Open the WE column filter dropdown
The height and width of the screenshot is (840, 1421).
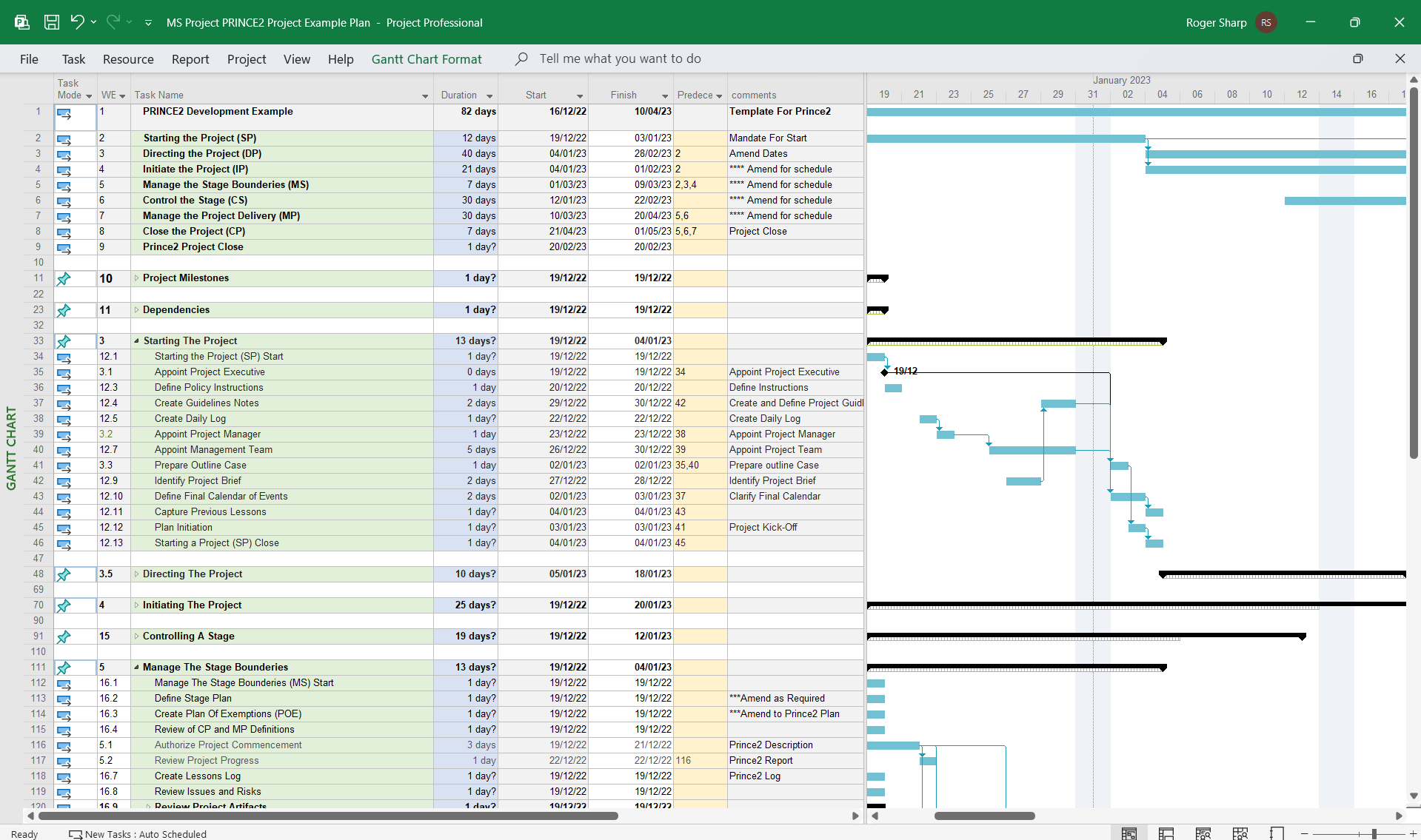click(x=122, y=96)
